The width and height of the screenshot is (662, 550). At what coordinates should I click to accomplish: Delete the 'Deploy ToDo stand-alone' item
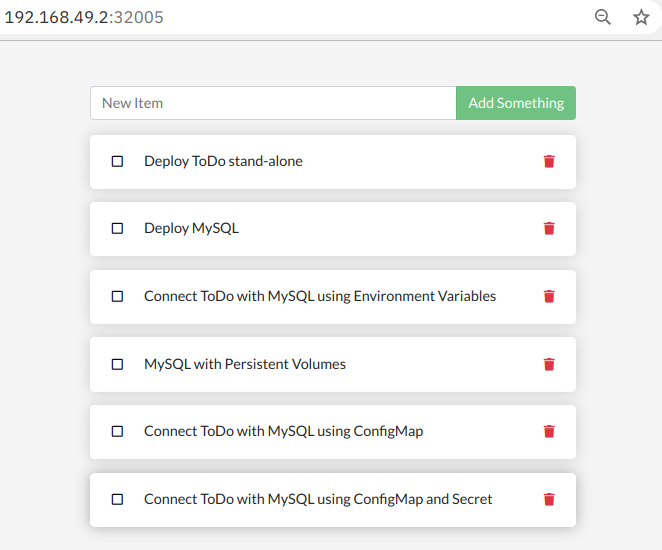pyautogui.click(x=549, y=161)
